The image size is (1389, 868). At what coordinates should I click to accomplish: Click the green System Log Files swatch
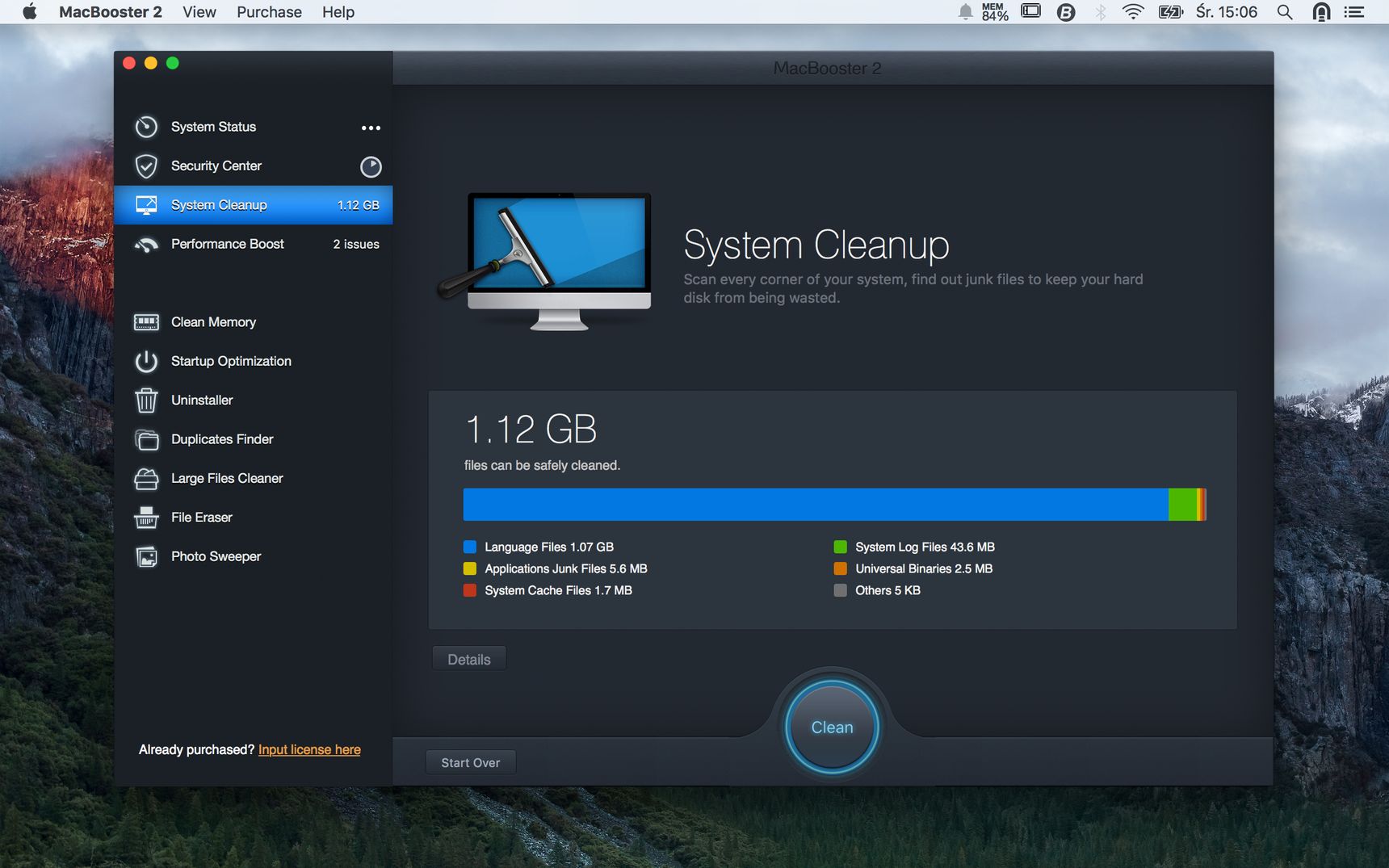841,547
